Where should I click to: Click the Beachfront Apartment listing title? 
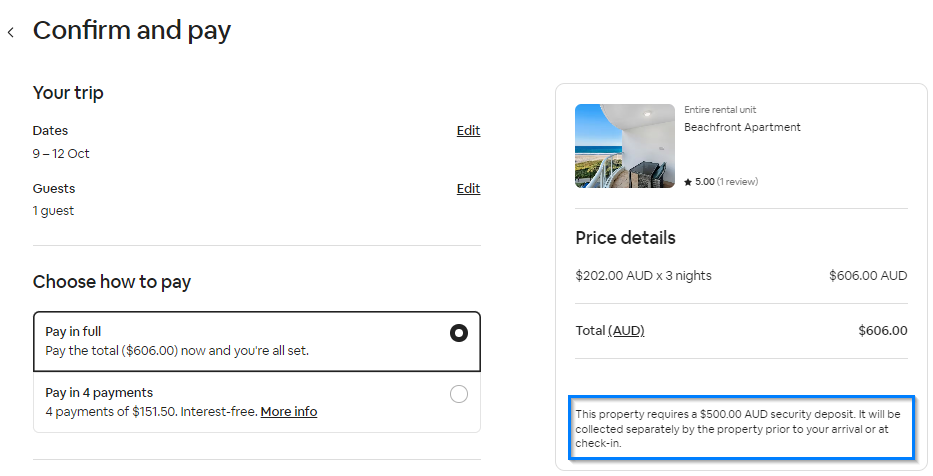coord(742,127)
